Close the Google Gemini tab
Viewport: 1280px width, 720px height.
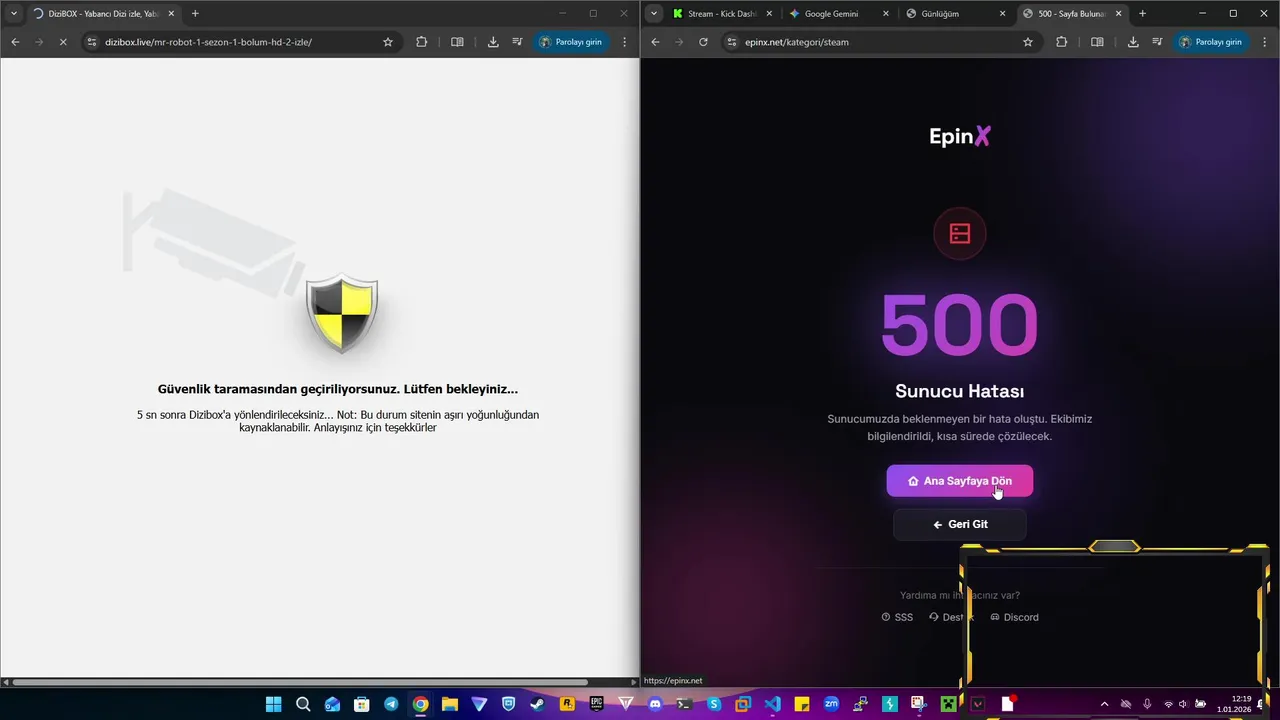point(885,14)
